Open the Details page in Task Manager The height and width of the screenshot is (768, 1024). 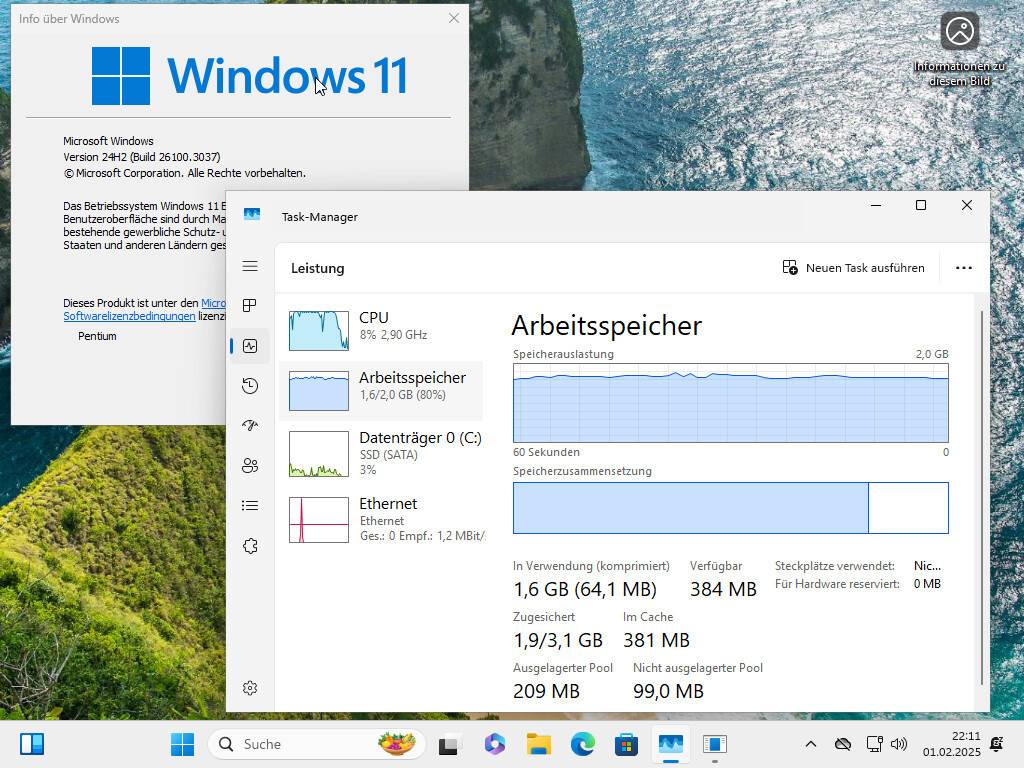(x=249, y=505)
